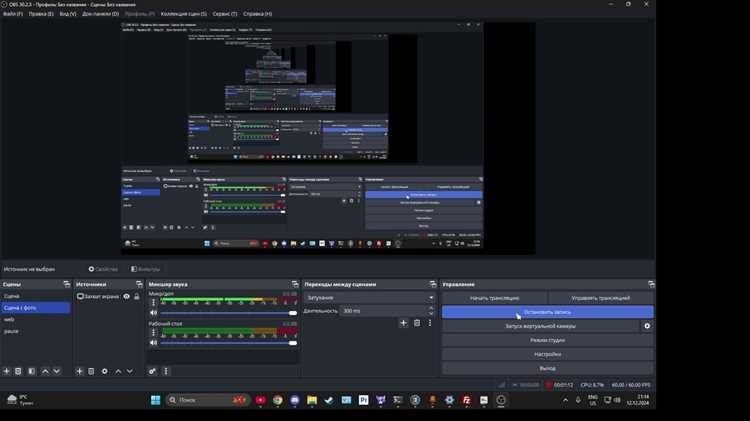This screenshot has width=750, height=421.
Task: Toggle the lock on Захват экрана source
Action: pos(137,297)
